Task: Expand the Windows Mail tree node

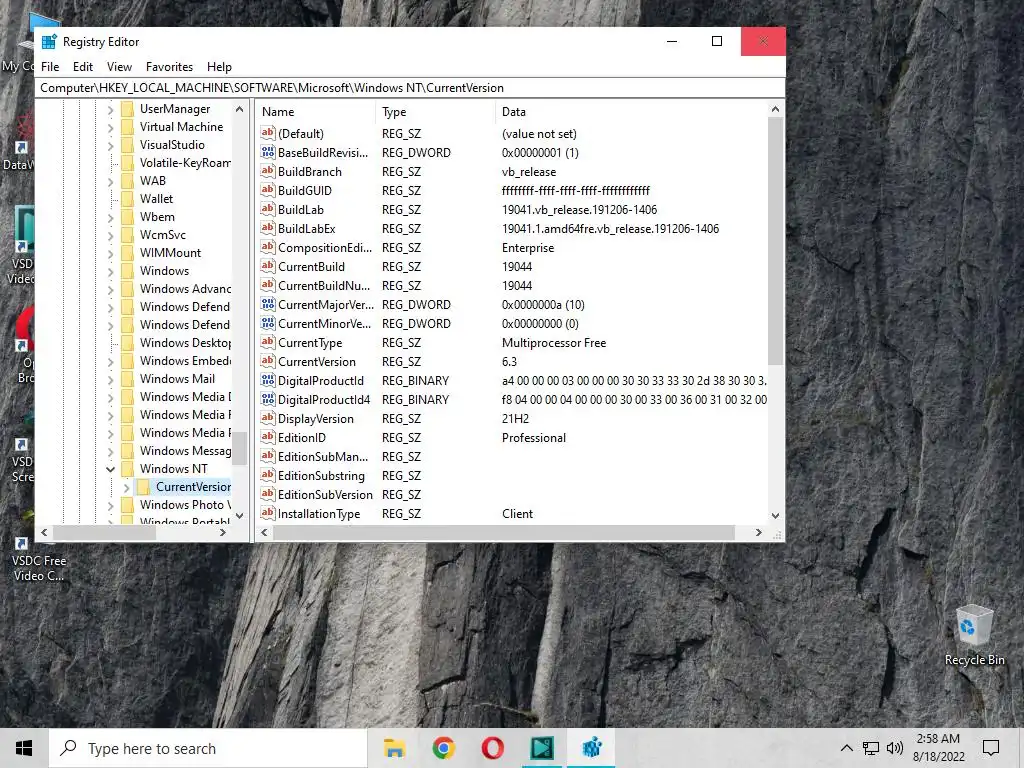Action: pyautogui.click(x=110, y=379)
